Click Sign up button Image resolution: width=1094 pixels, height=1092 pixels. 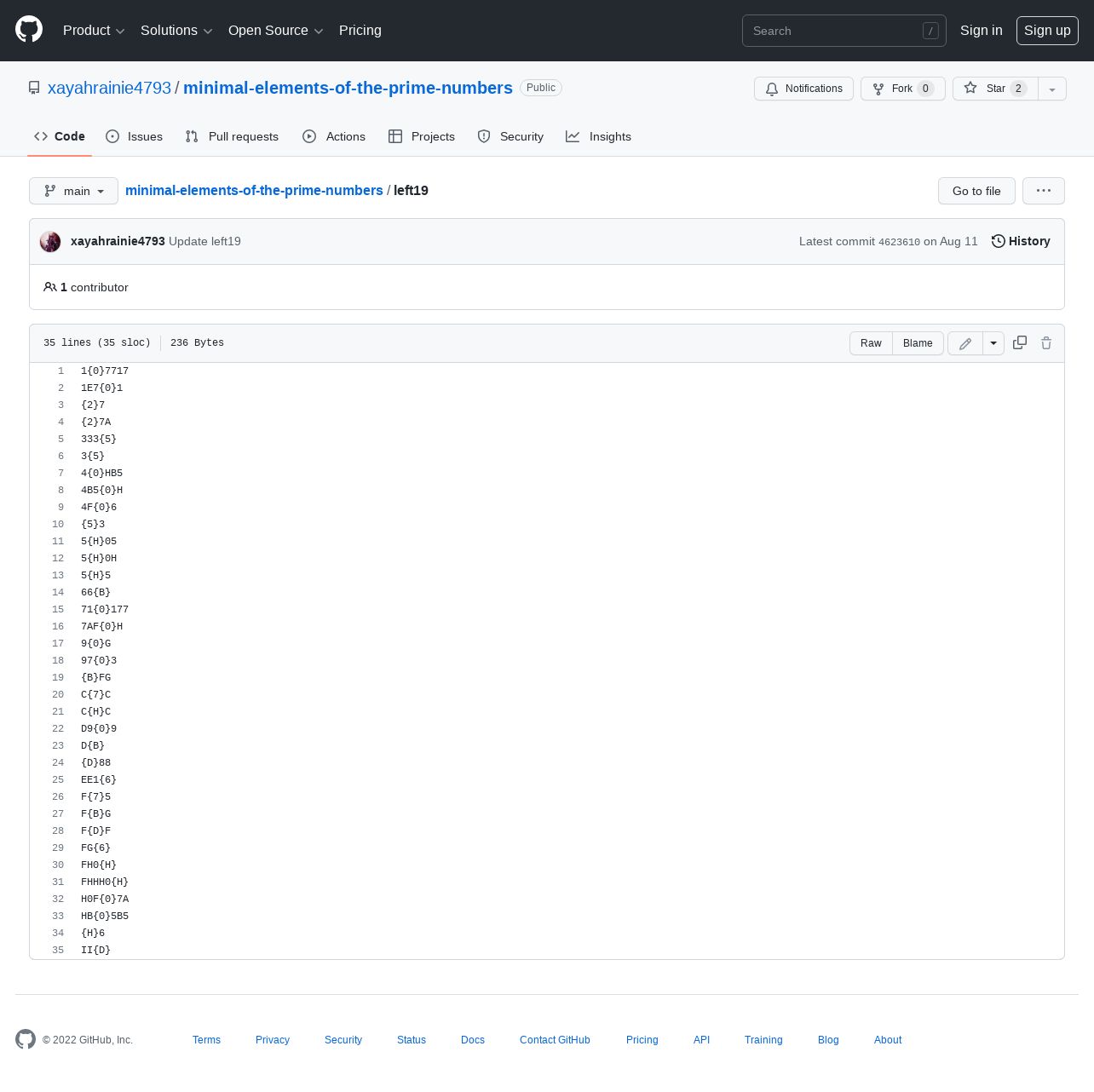[x=1047, y=31]
